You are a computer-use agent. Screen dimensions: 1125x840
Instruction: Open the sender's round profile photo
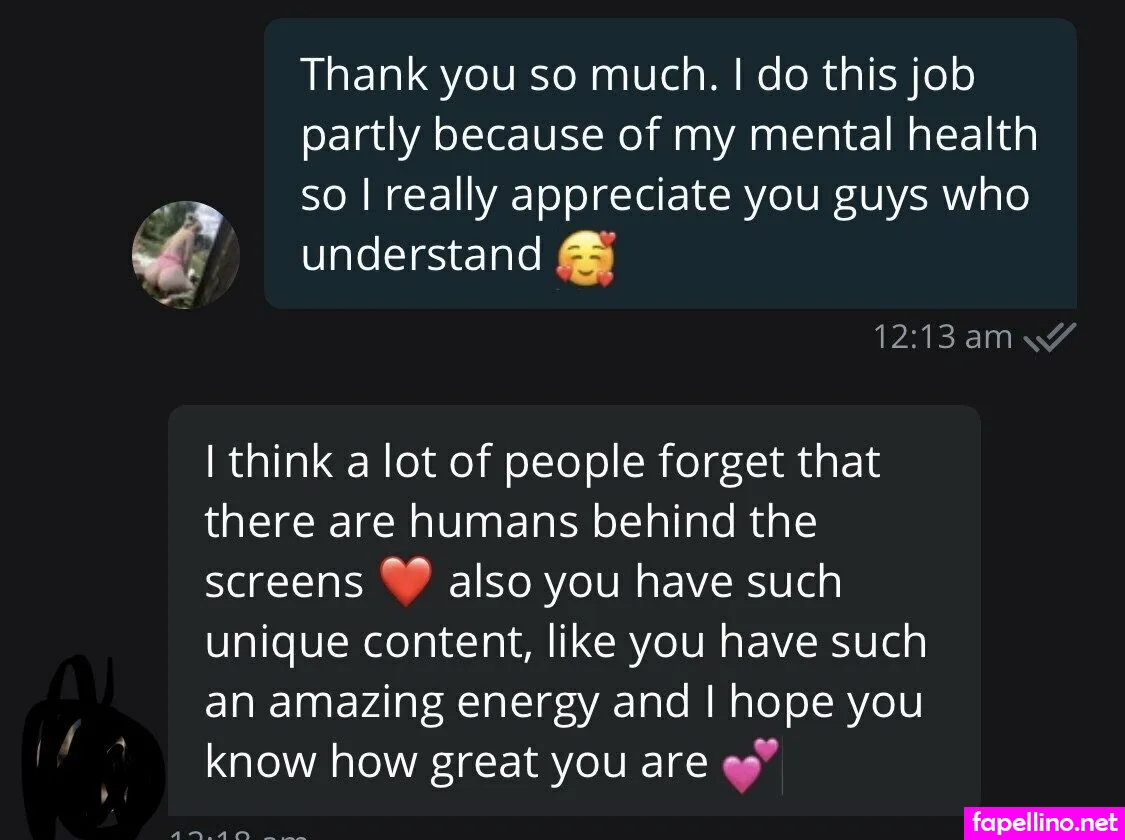click(186, 255)
